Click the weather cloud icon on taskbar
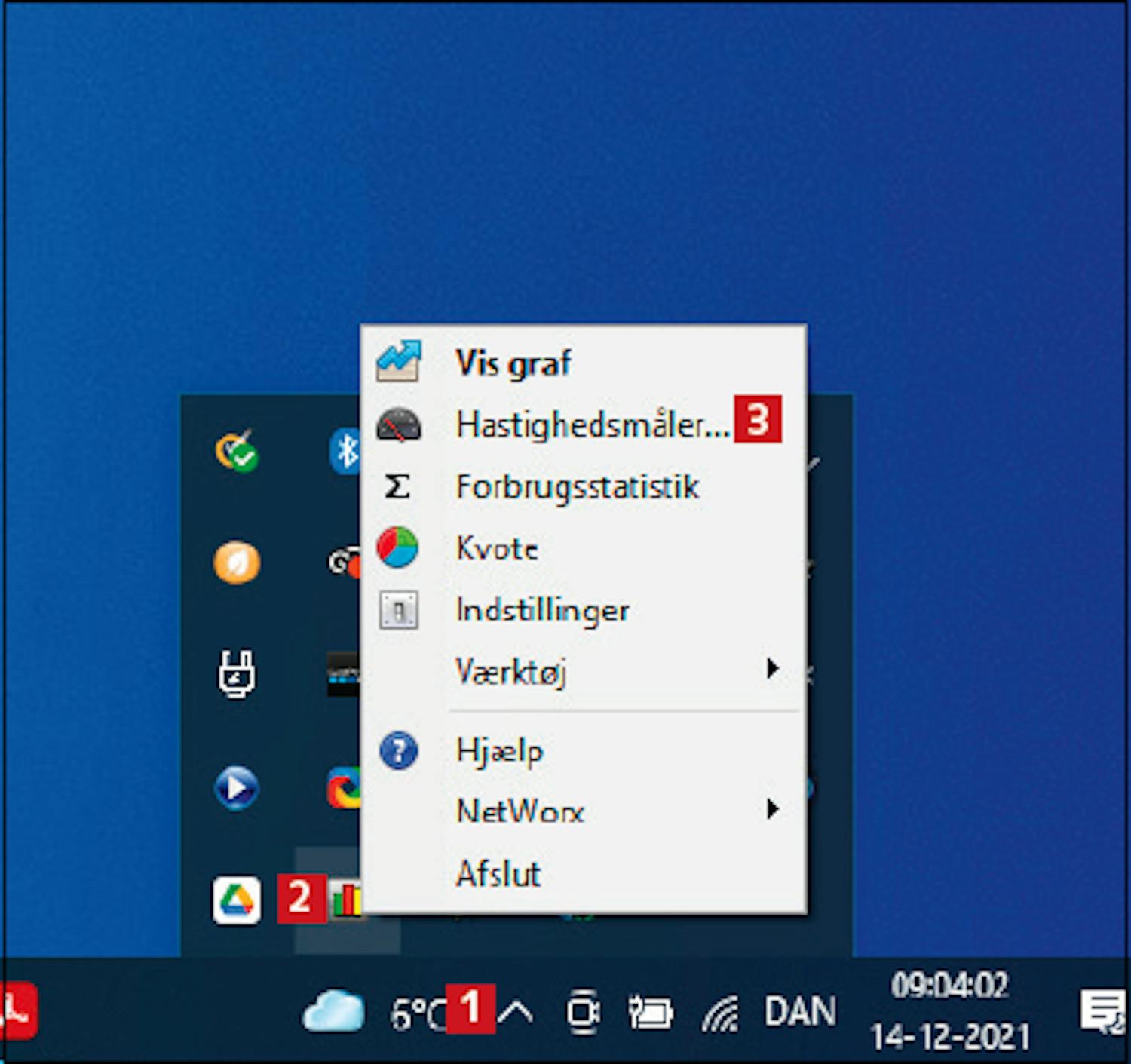The width and height of the screenshot is (1131, 1064). pos(333,1011)
